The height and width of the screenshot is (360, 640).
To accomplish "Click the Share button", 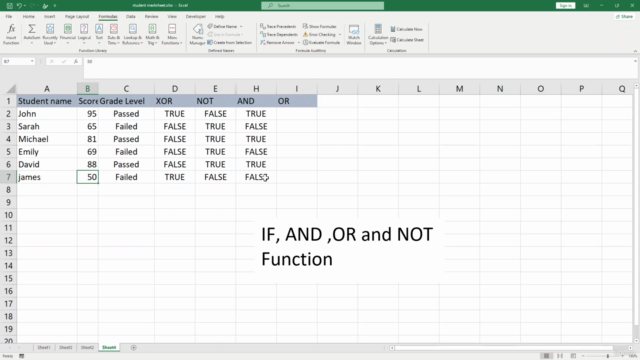I will [x=624, y=17].
